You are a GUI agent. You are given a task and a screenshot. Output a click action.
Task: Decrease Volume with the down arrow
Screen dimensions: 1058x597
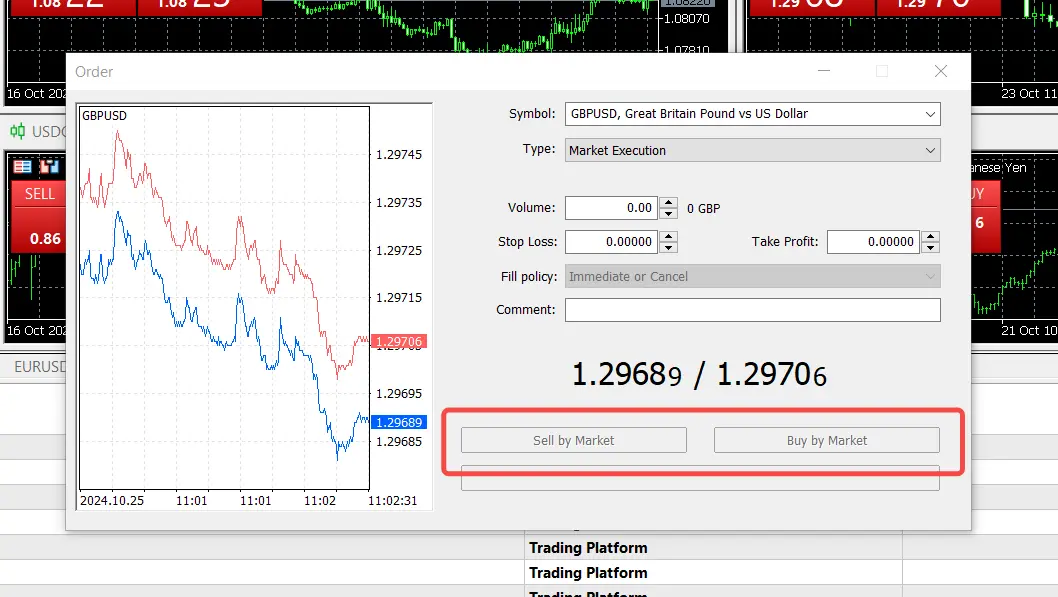coord(669,214)
